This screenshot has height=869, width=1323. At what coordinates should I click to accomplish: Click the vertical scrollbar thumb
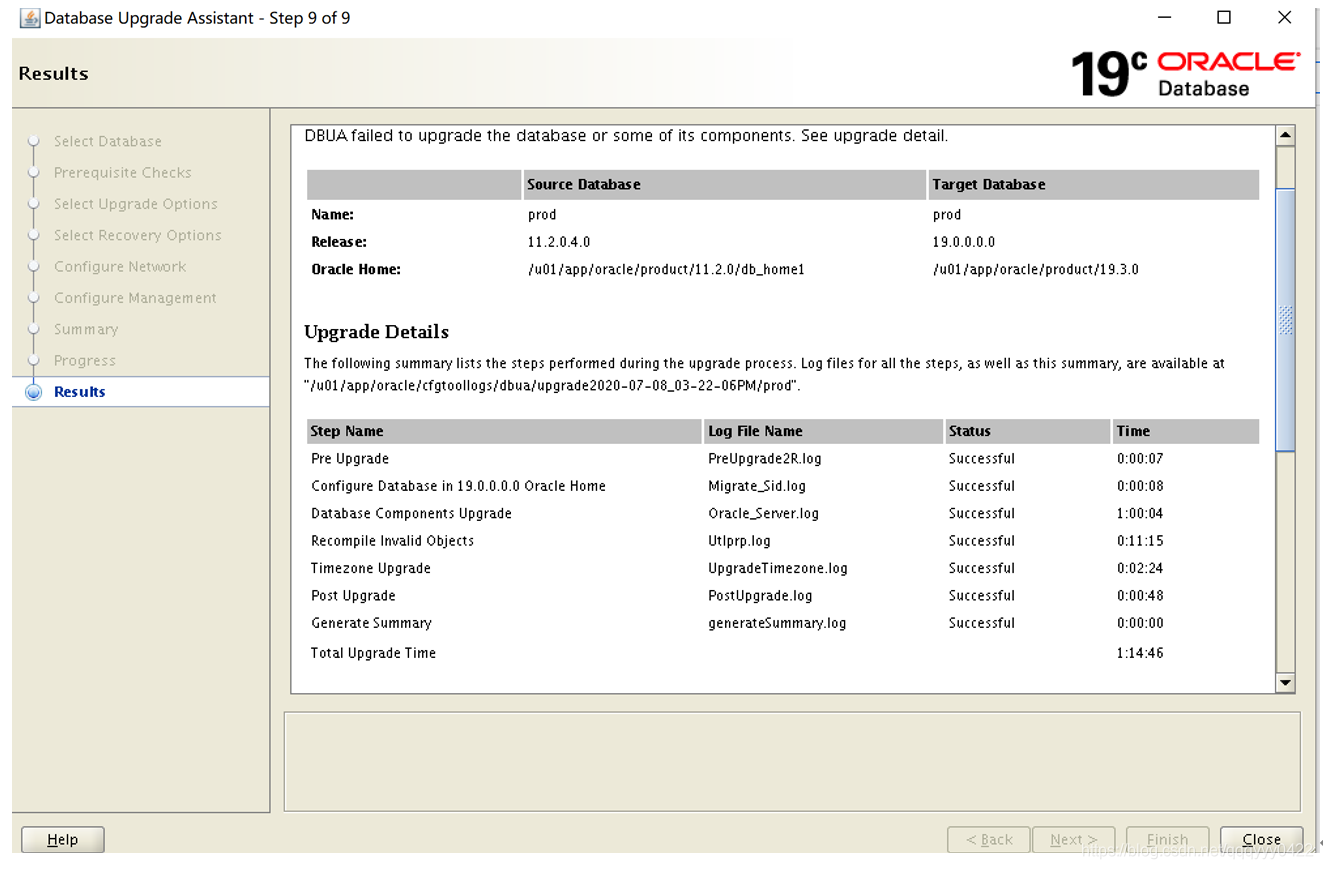pos(1286,320)
